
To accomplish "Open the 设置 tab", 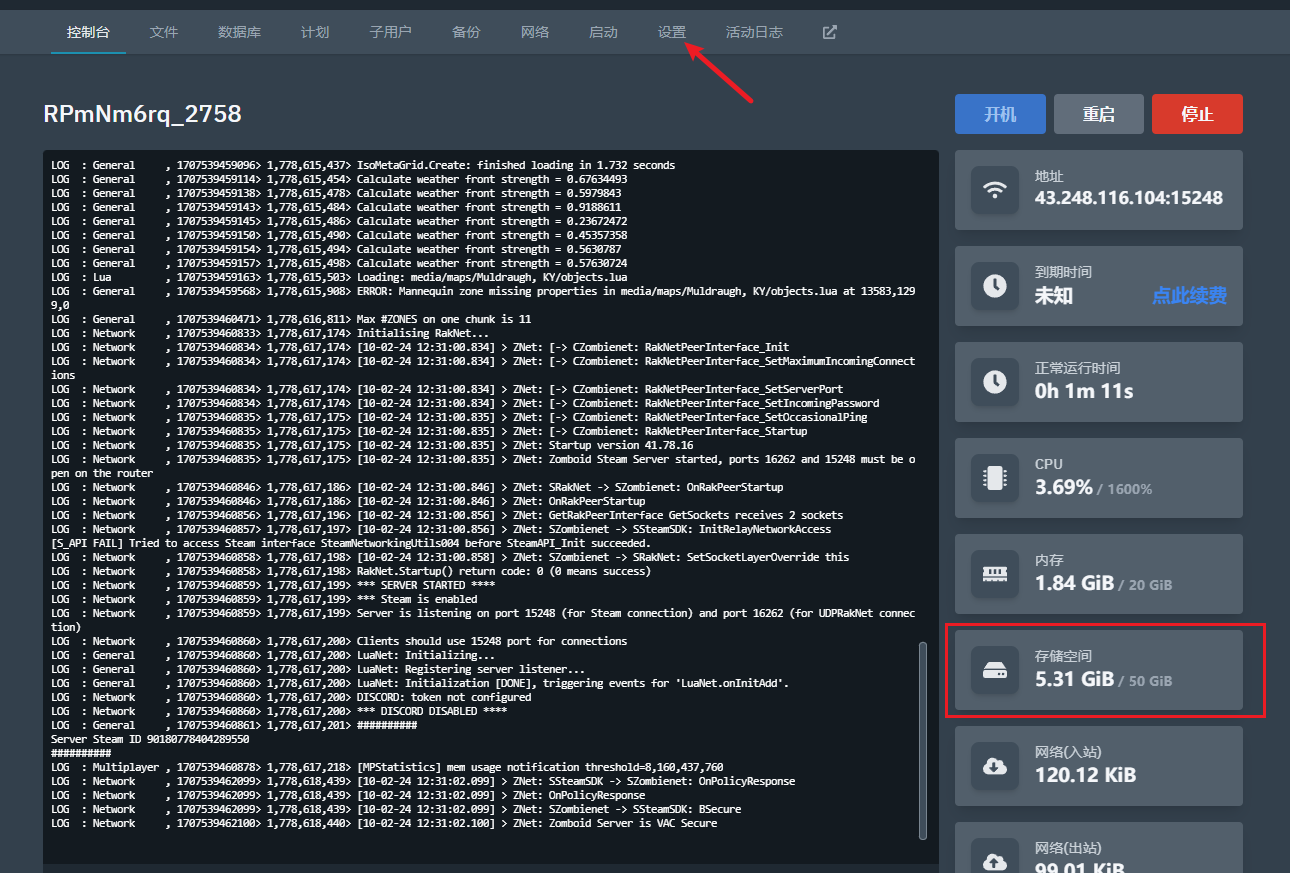I will 672,32.
